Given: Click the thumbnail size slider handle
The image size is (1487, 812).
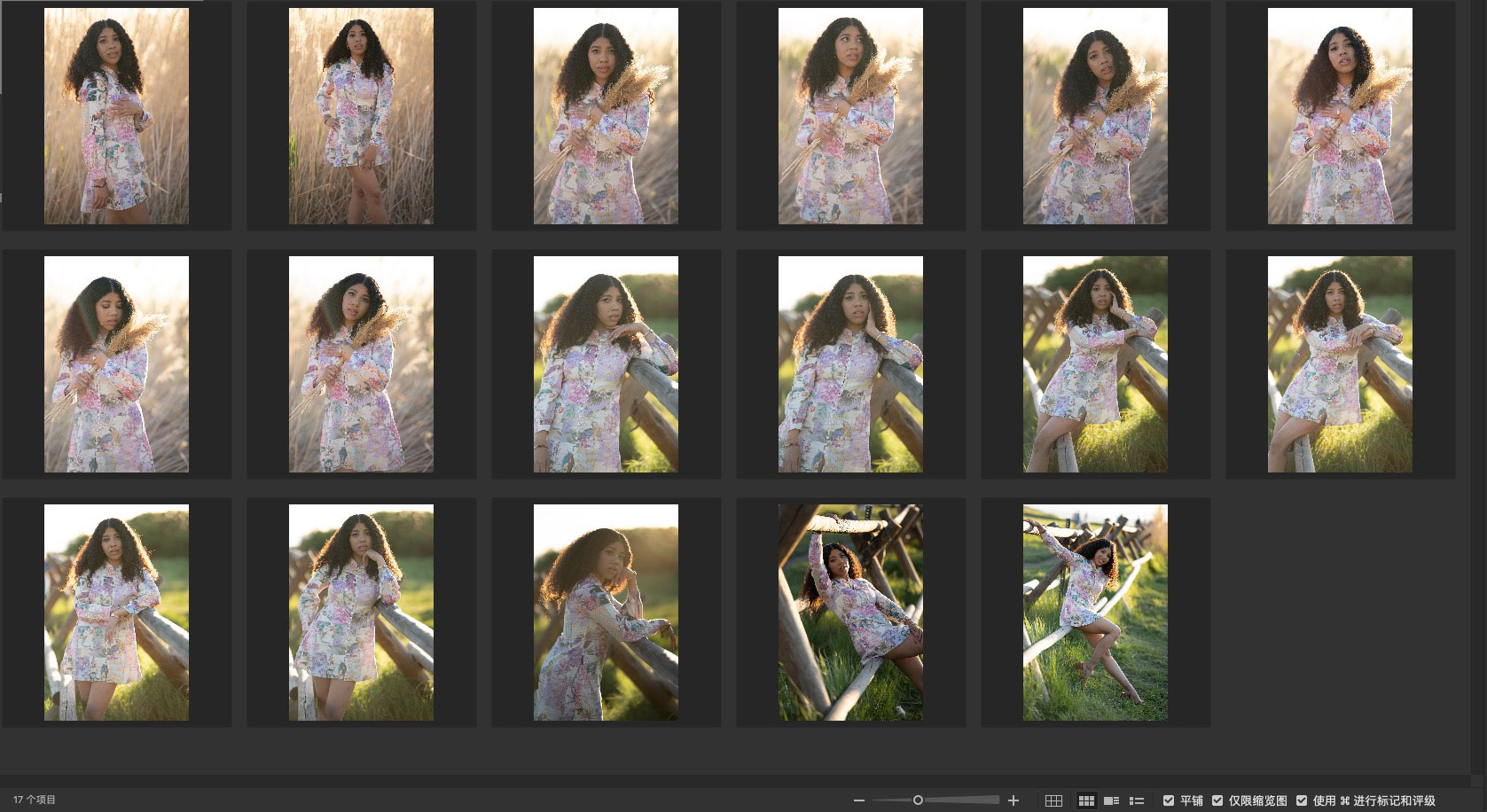Looking at the screenshot, I should click(918, 800).
